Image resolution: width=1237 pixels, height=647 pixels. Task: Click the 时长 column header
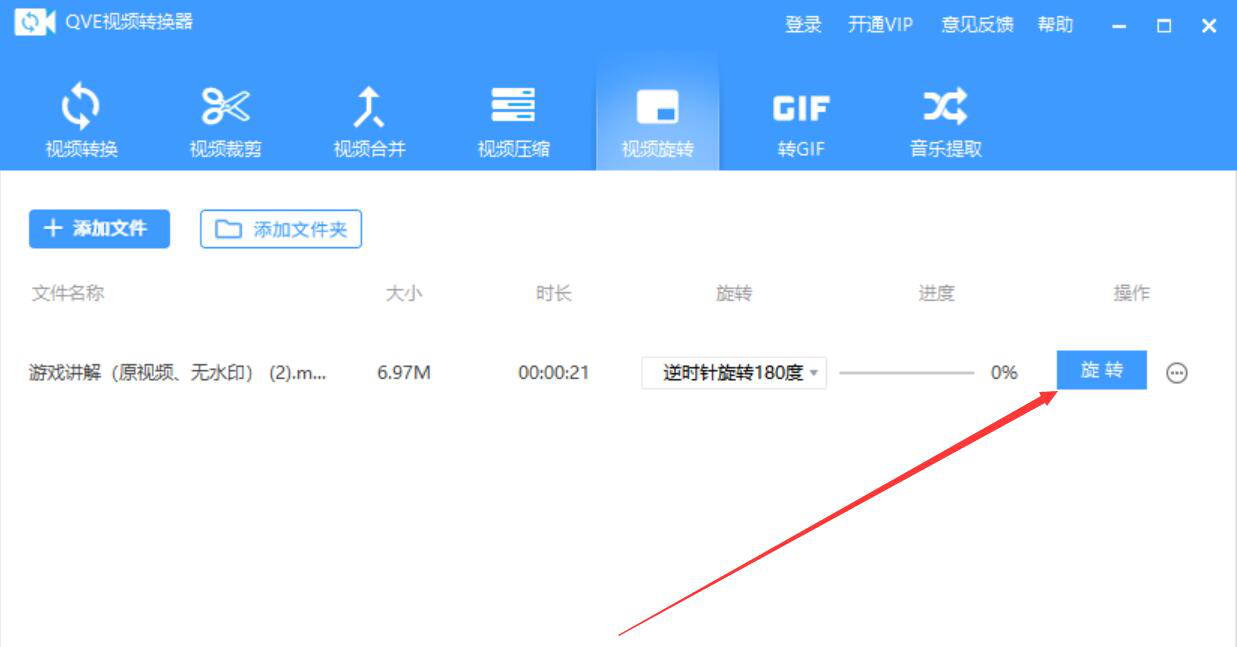(x=553, y=293)
